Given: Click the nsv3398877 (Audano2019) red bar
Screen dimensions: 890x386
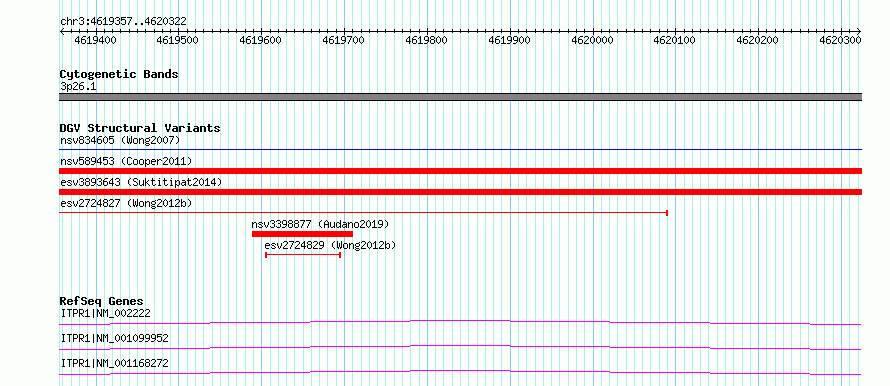Looking at the screenshot, I should (x=303, y=234).
